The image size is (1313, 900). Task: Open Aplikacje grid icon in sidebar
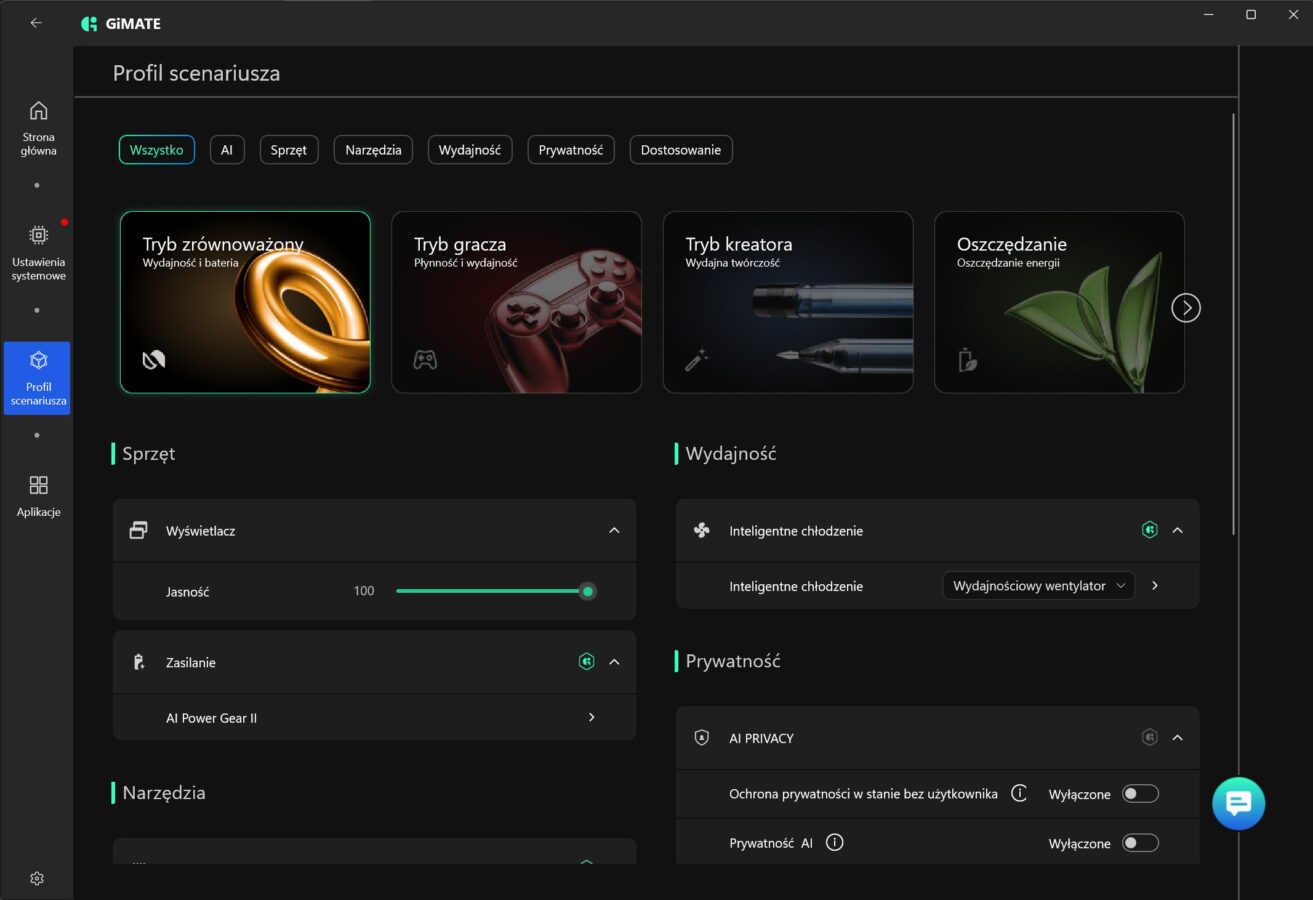point(38,486)
